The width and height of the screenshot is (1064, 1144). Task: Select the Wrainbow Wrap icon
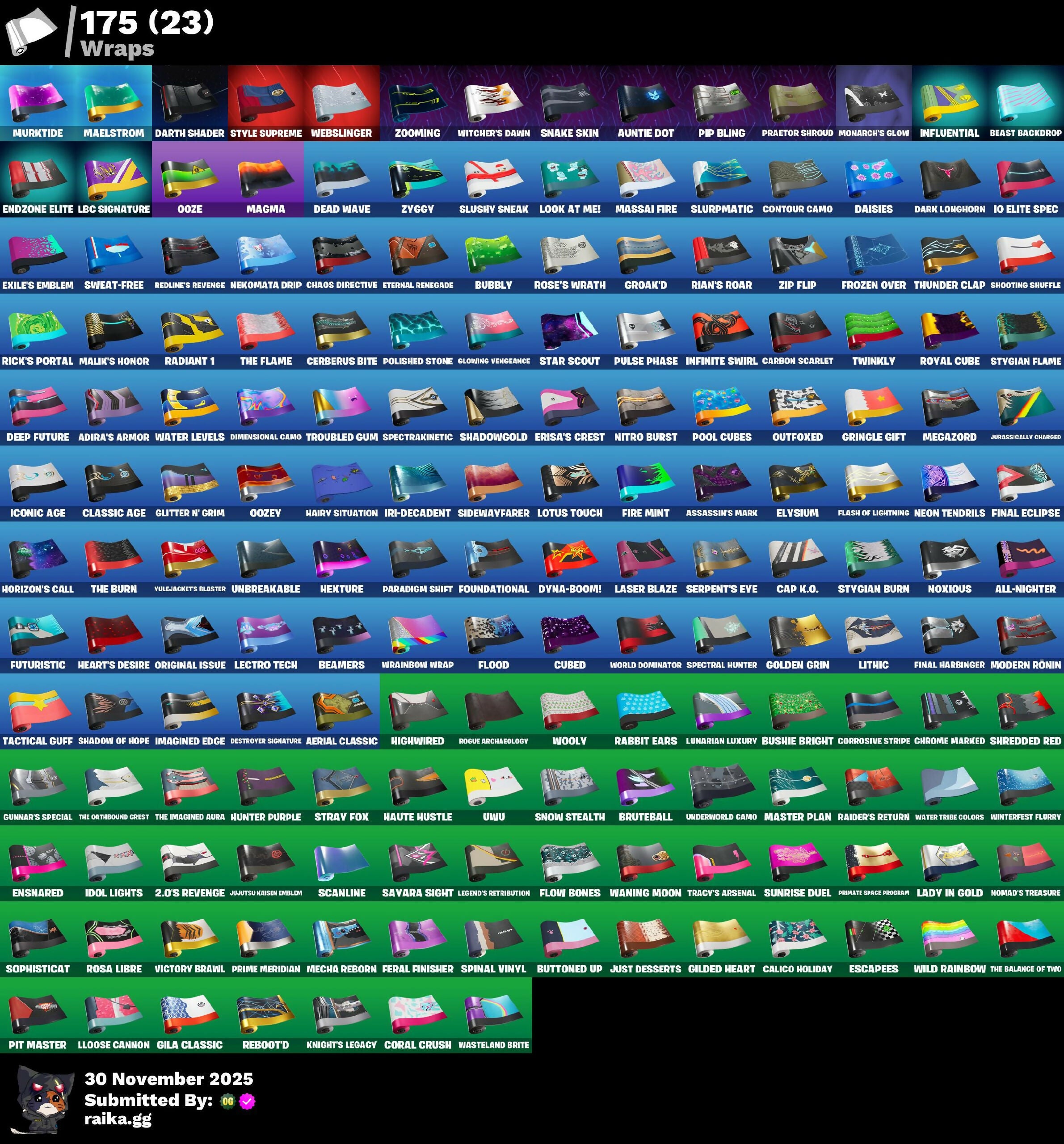click(x=418, y=633)
